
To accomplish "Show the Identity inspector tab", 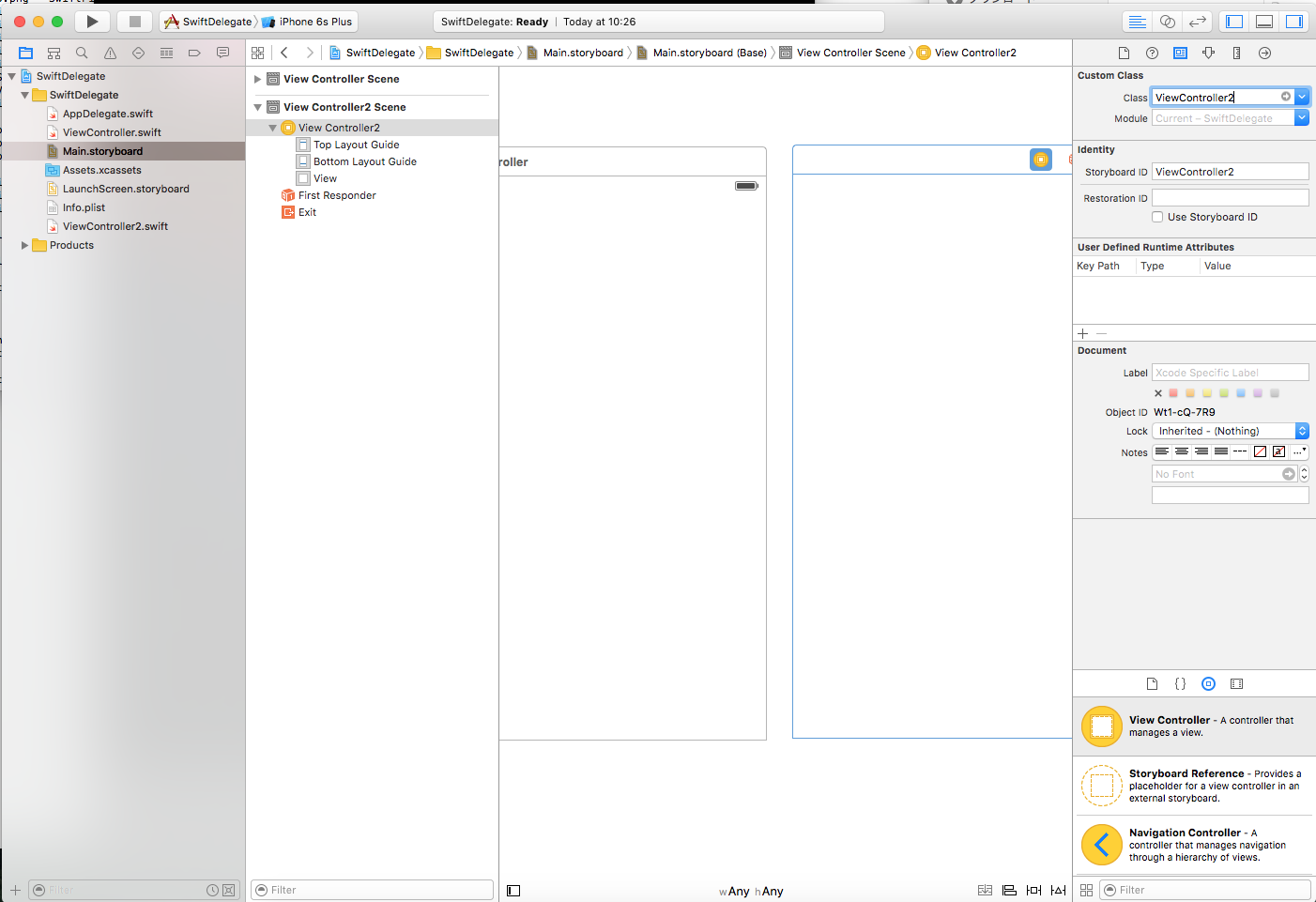I will (1180, 54).
